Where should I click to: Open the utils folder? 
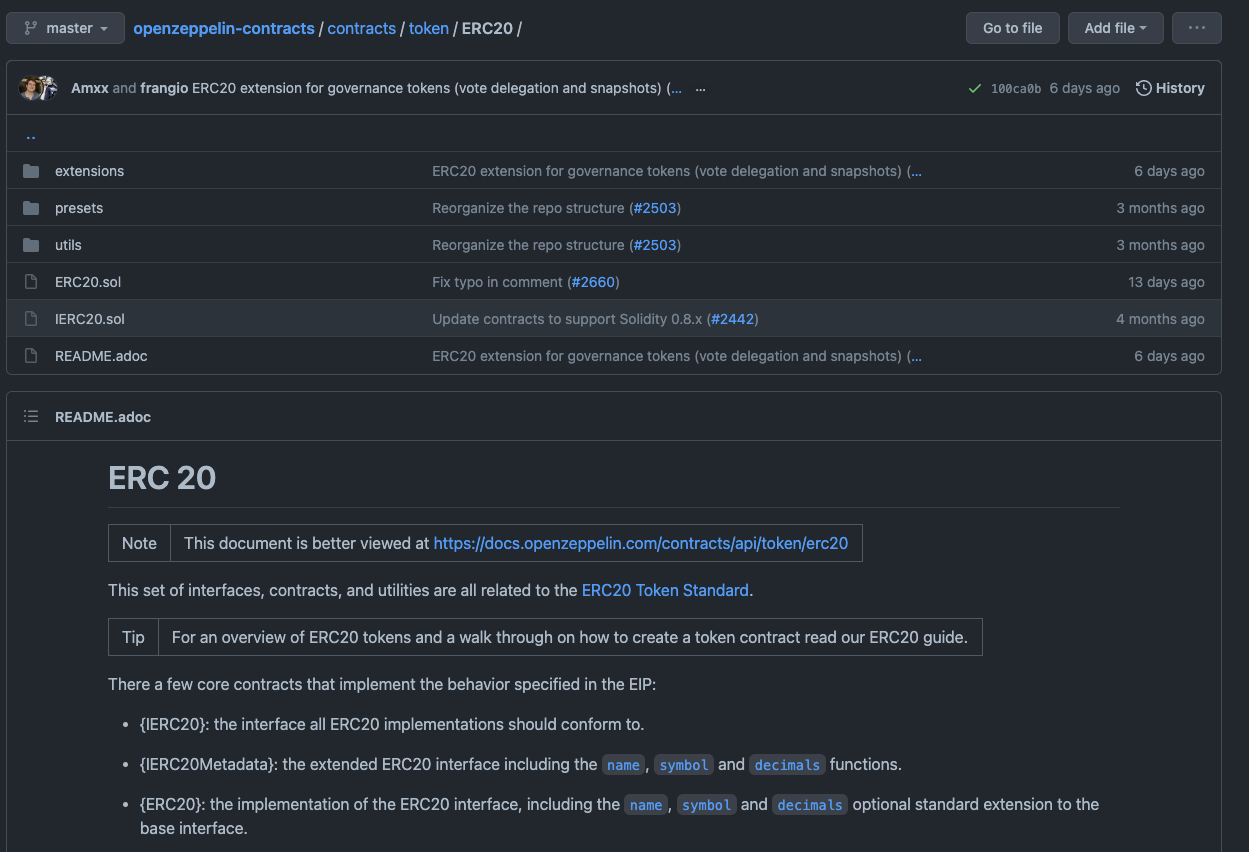[x=68, y=245]
